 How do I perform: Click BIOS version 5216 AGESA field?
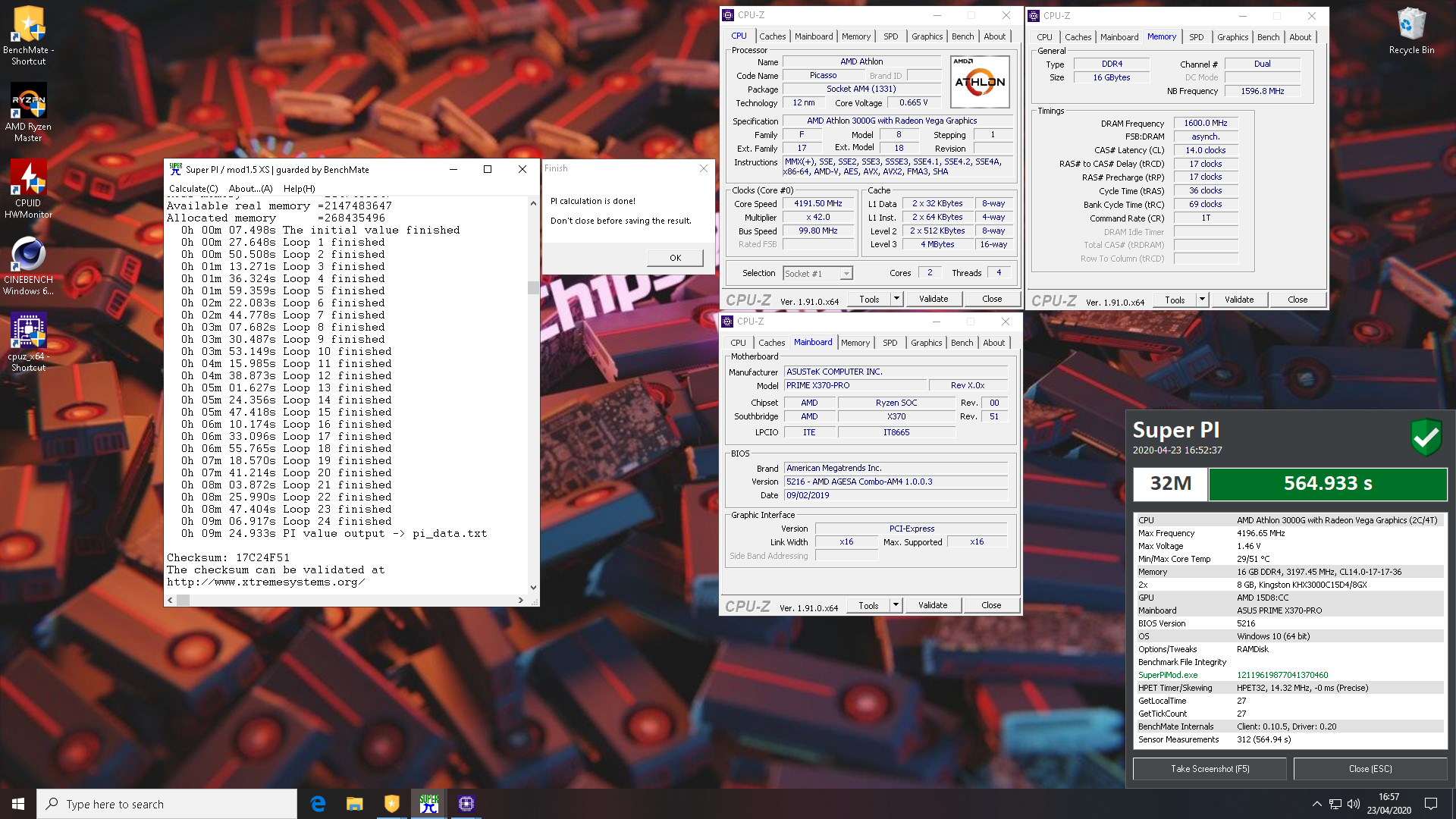tap(896, 482)
